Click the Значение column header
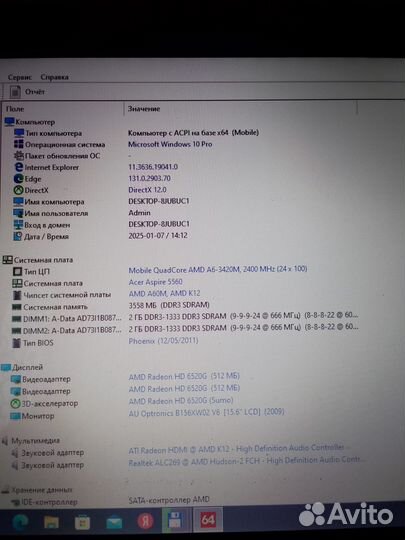This screenshot has width=405, height=540. 144,109
